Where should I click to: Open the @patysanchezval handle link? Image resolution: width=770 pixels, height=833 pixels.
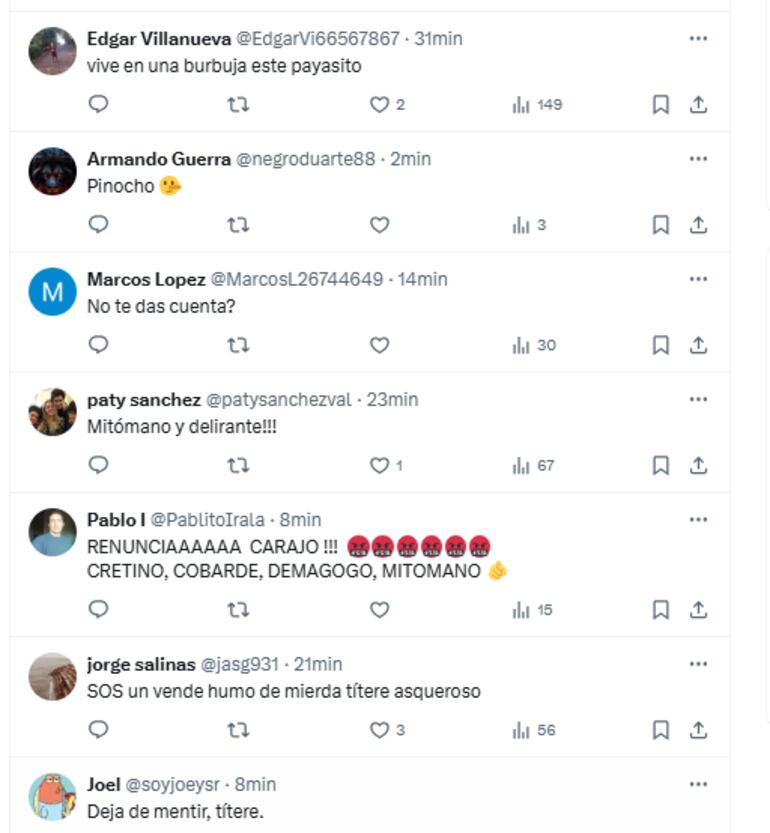[x=278, y=399]
